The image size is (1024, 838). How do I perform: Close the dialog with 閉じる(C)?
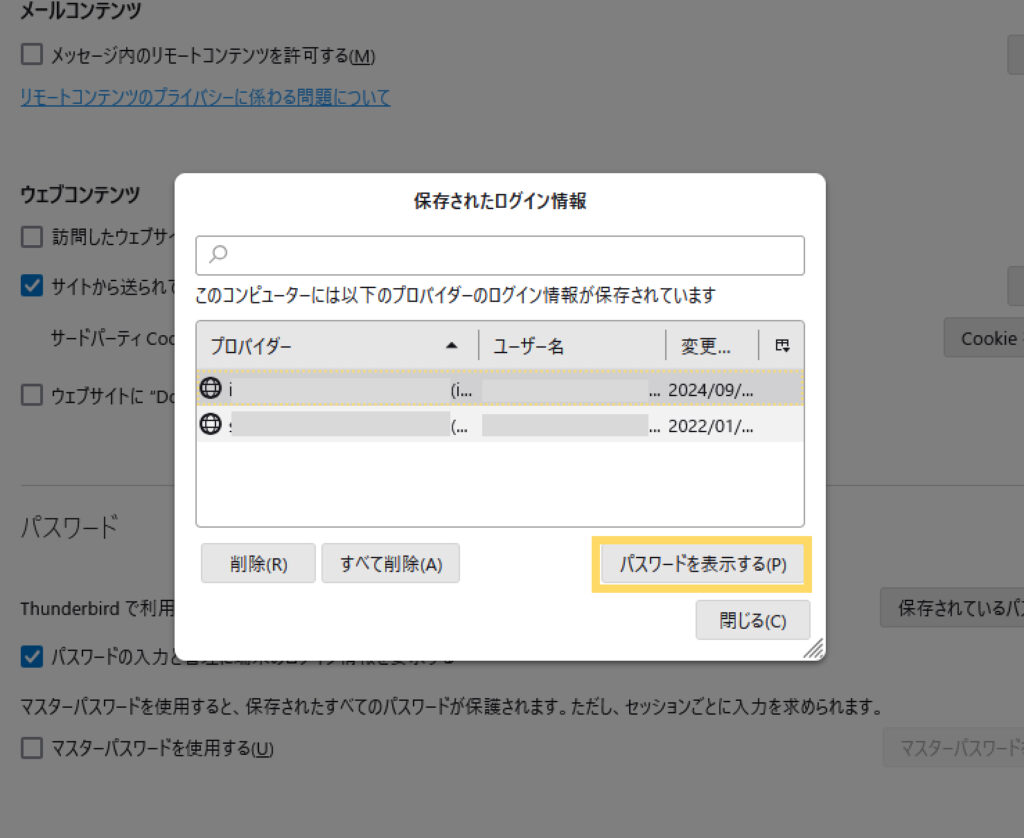click(752, 620)
